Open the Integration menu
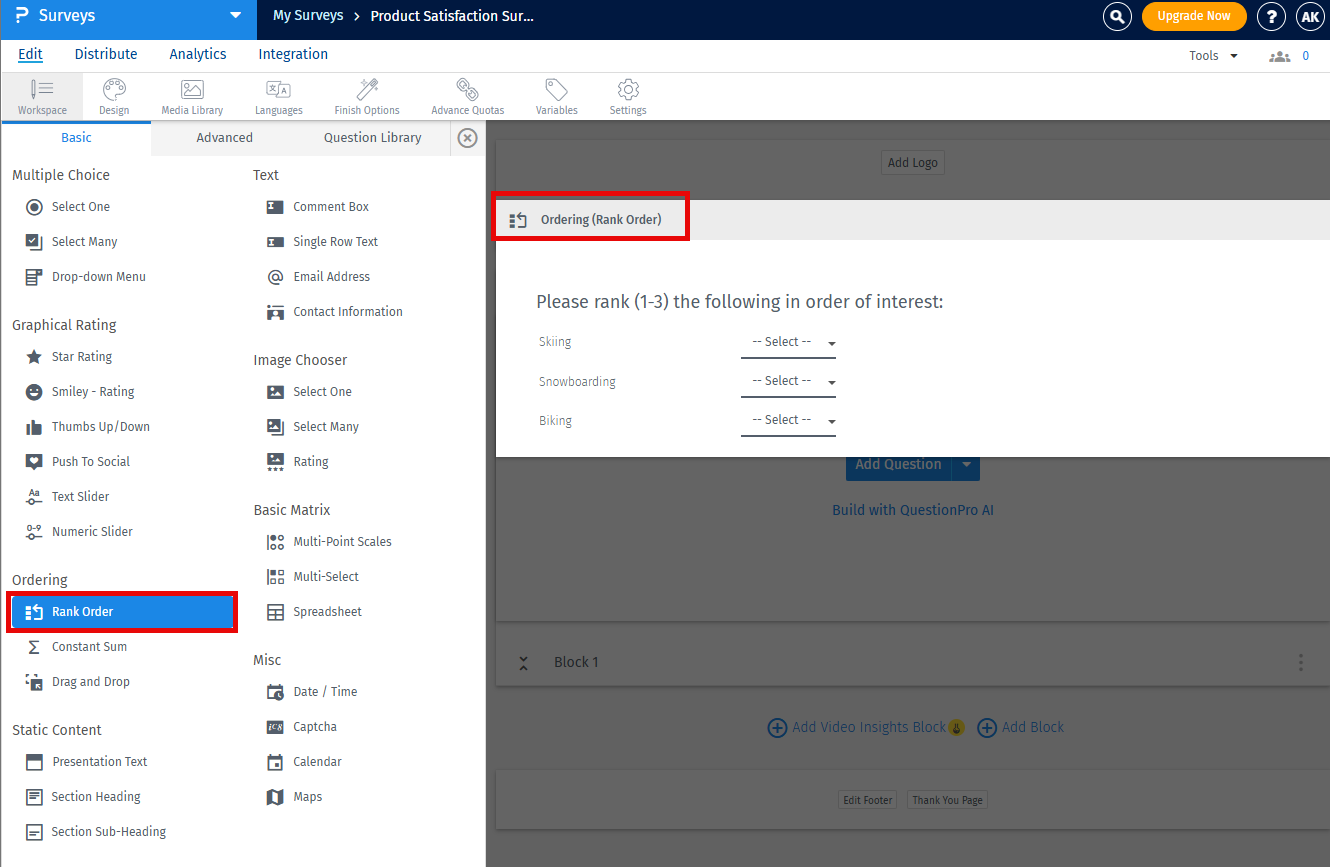The width and height of the screenshot is (1330, 867). tap(293, 54)
